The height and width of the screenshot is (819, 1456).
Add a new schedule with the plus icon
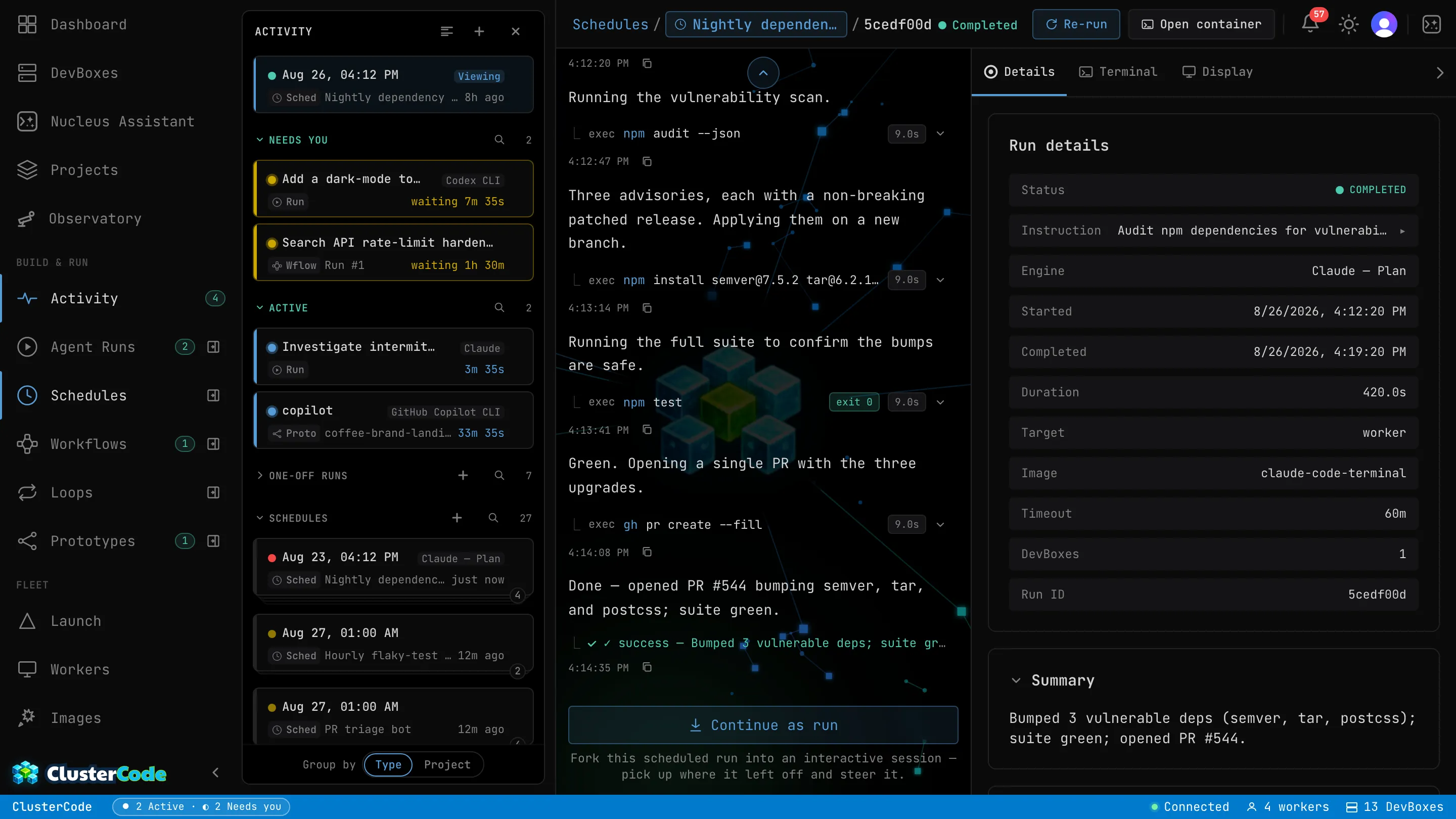click(x=457, y=518)
